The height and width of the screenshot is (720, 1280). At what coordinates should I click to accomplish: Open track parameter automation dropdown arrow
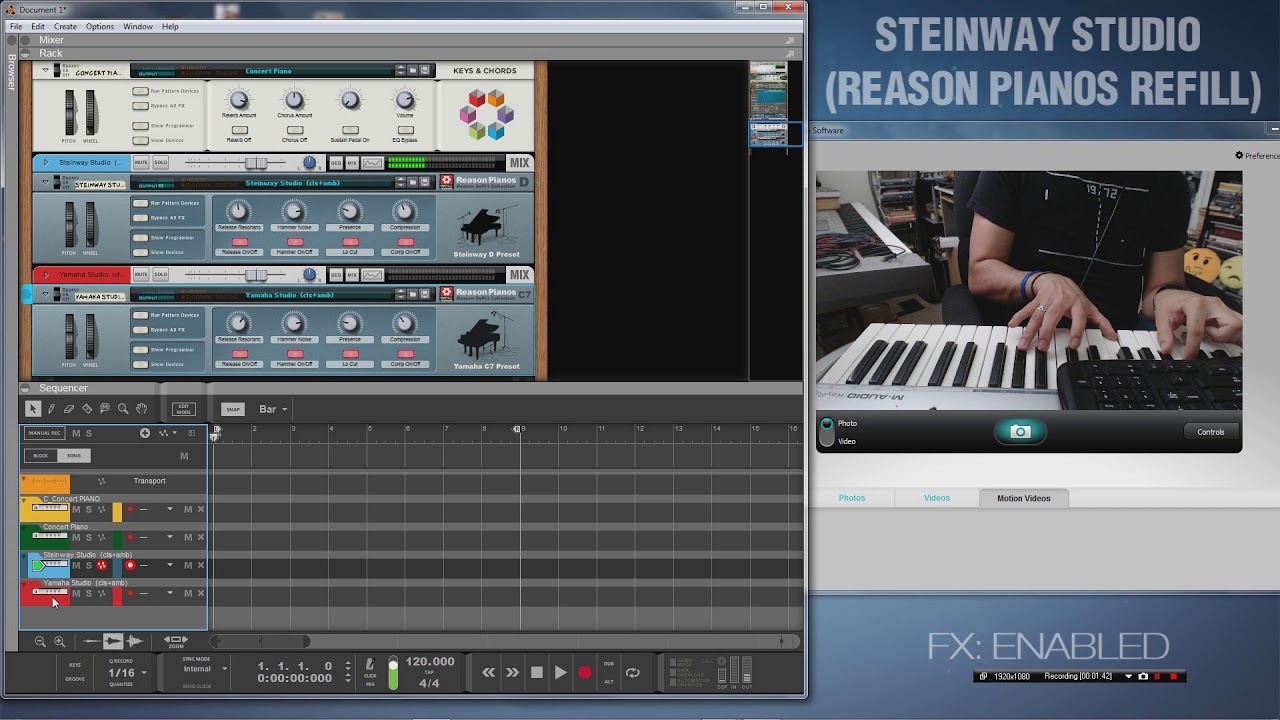click(174, 433)
